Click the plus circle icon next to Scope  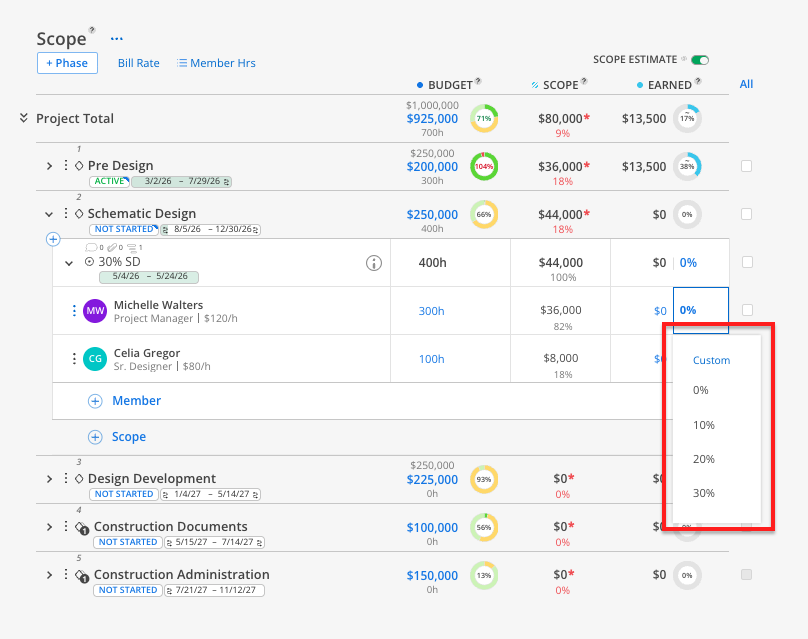95,437
